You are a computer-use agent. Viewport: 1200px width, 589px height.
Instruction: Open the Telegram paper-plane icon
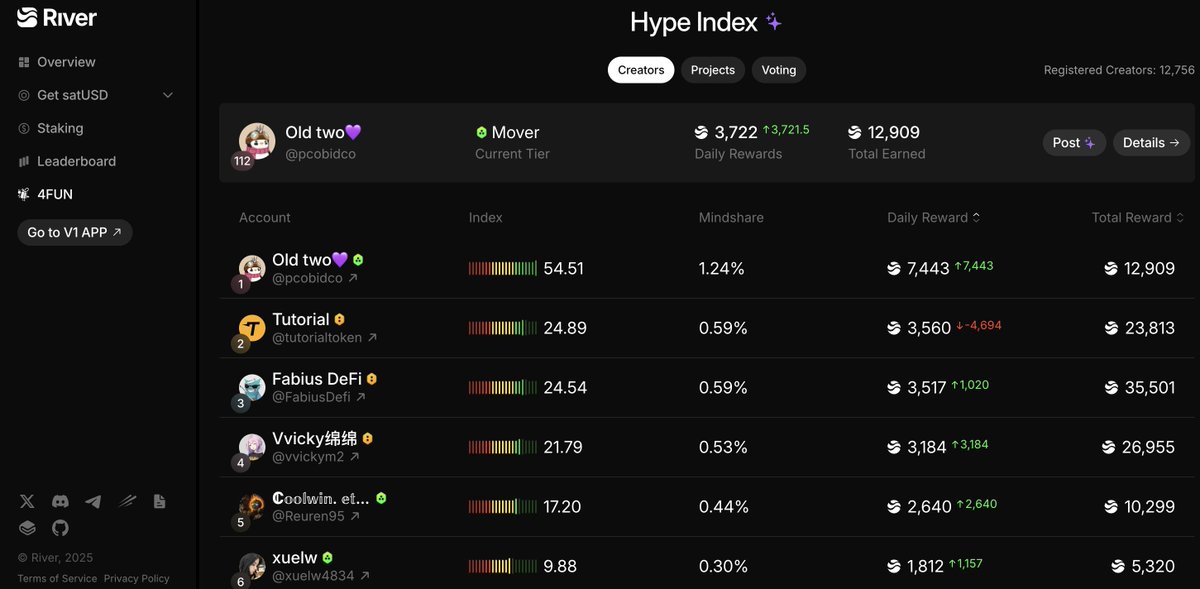(x=93, y=502)
